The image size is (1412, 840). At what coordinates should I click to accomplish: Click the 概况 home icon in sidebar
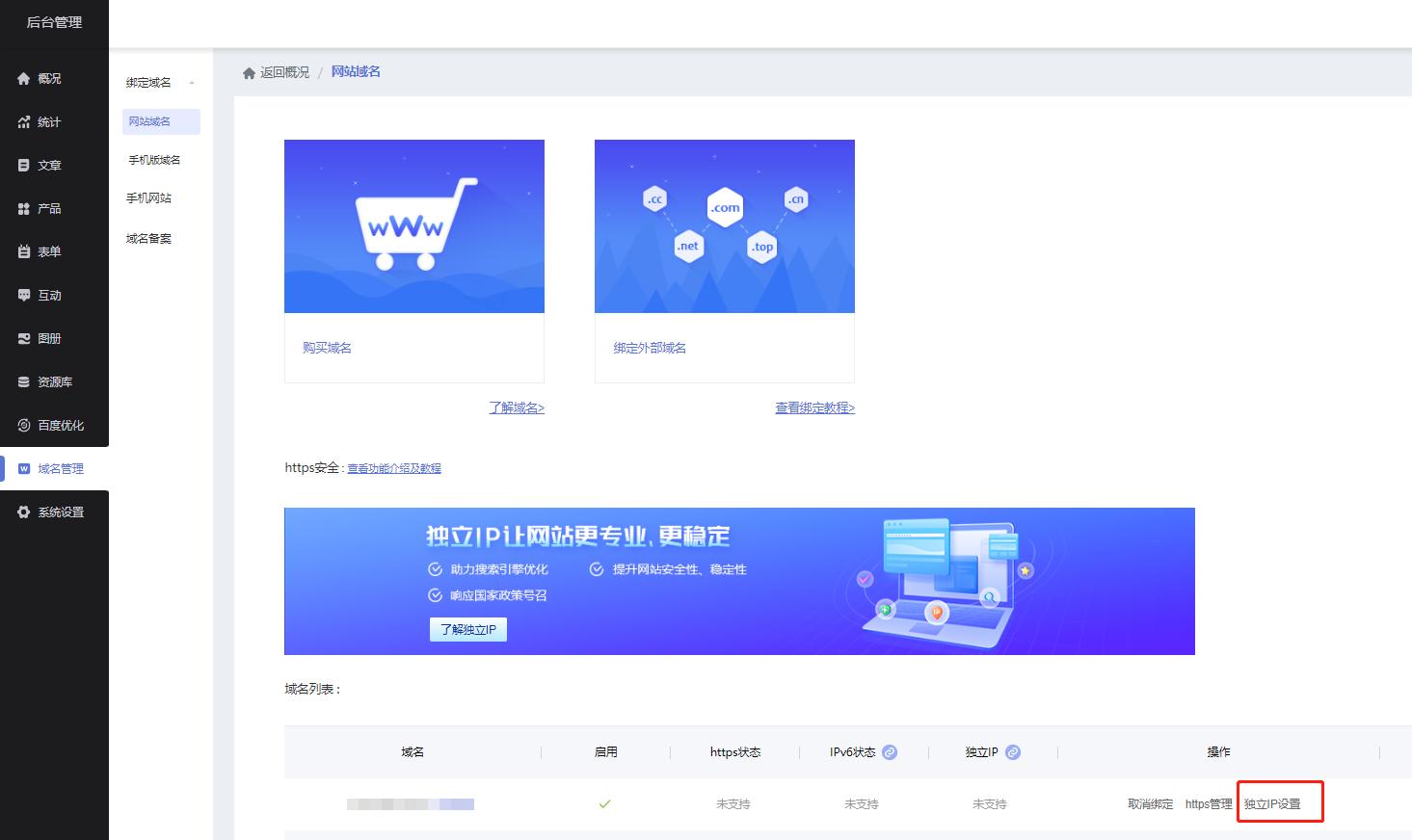click(24, 79)
